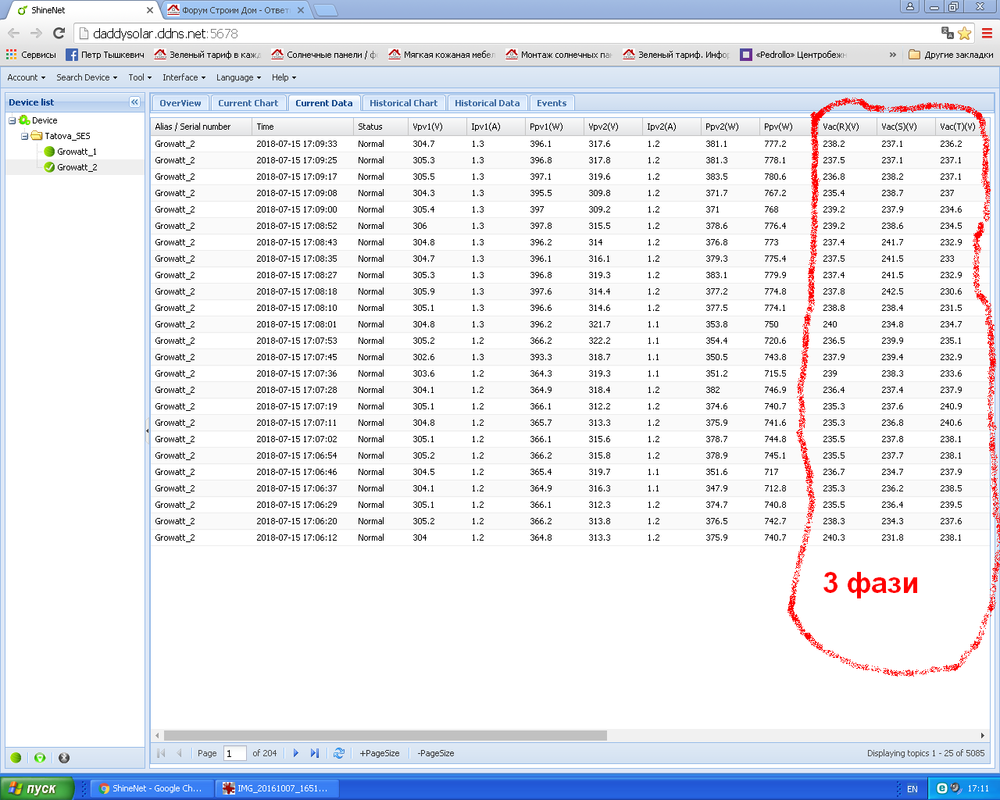This screenshot has height=800, width=1000.
Task: Click the +PageSize button
Action: point(380,753)
